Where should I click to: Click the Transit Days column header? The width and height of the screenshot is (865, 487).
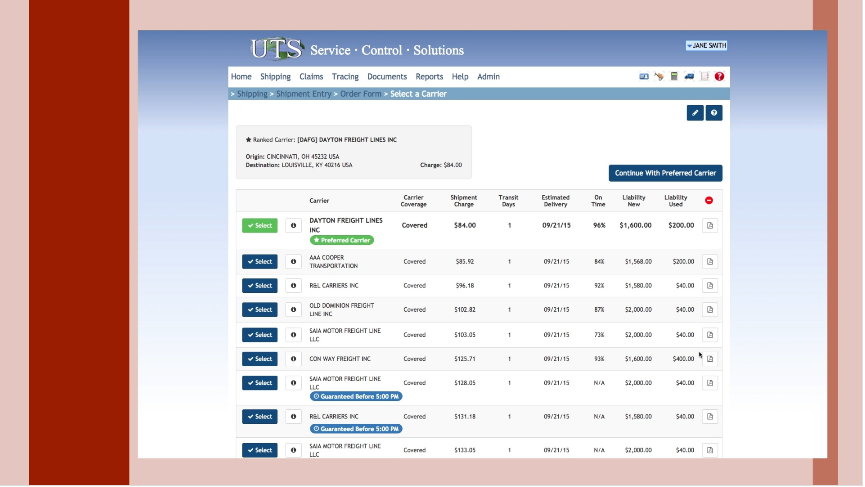click(508, 201)
